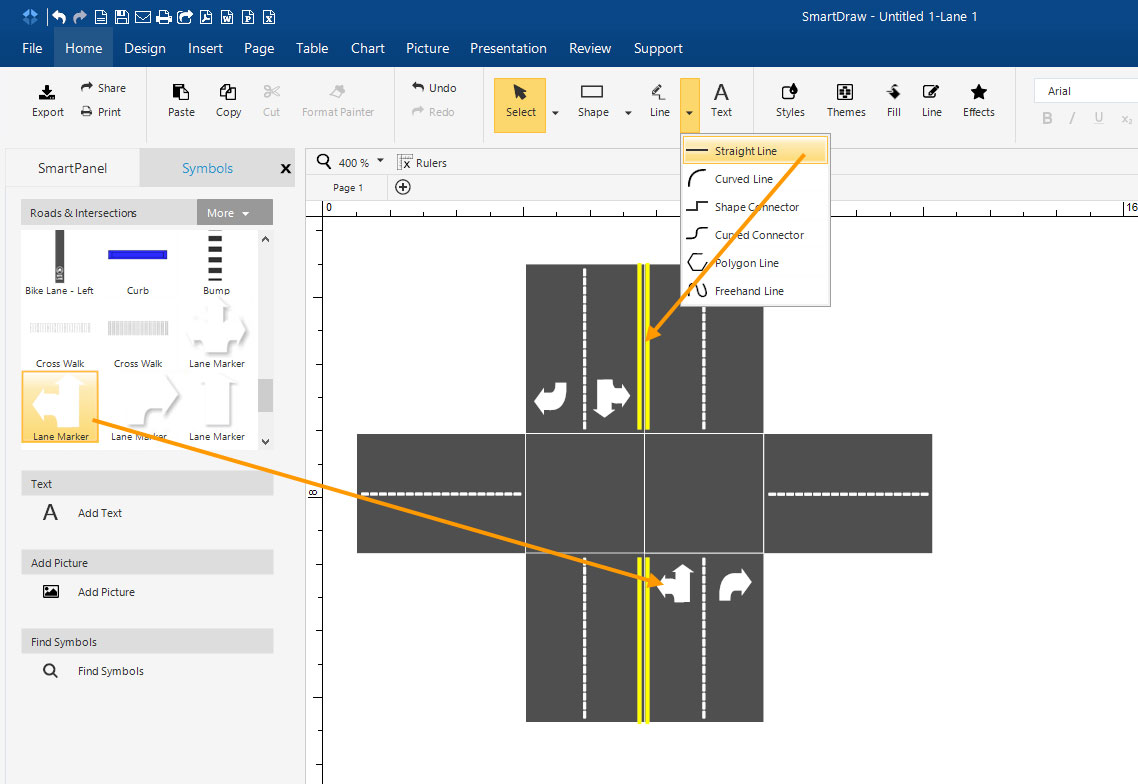Select the Shape tool
The height and width of the screenshot is (784, 1138).
coord(592,99)
